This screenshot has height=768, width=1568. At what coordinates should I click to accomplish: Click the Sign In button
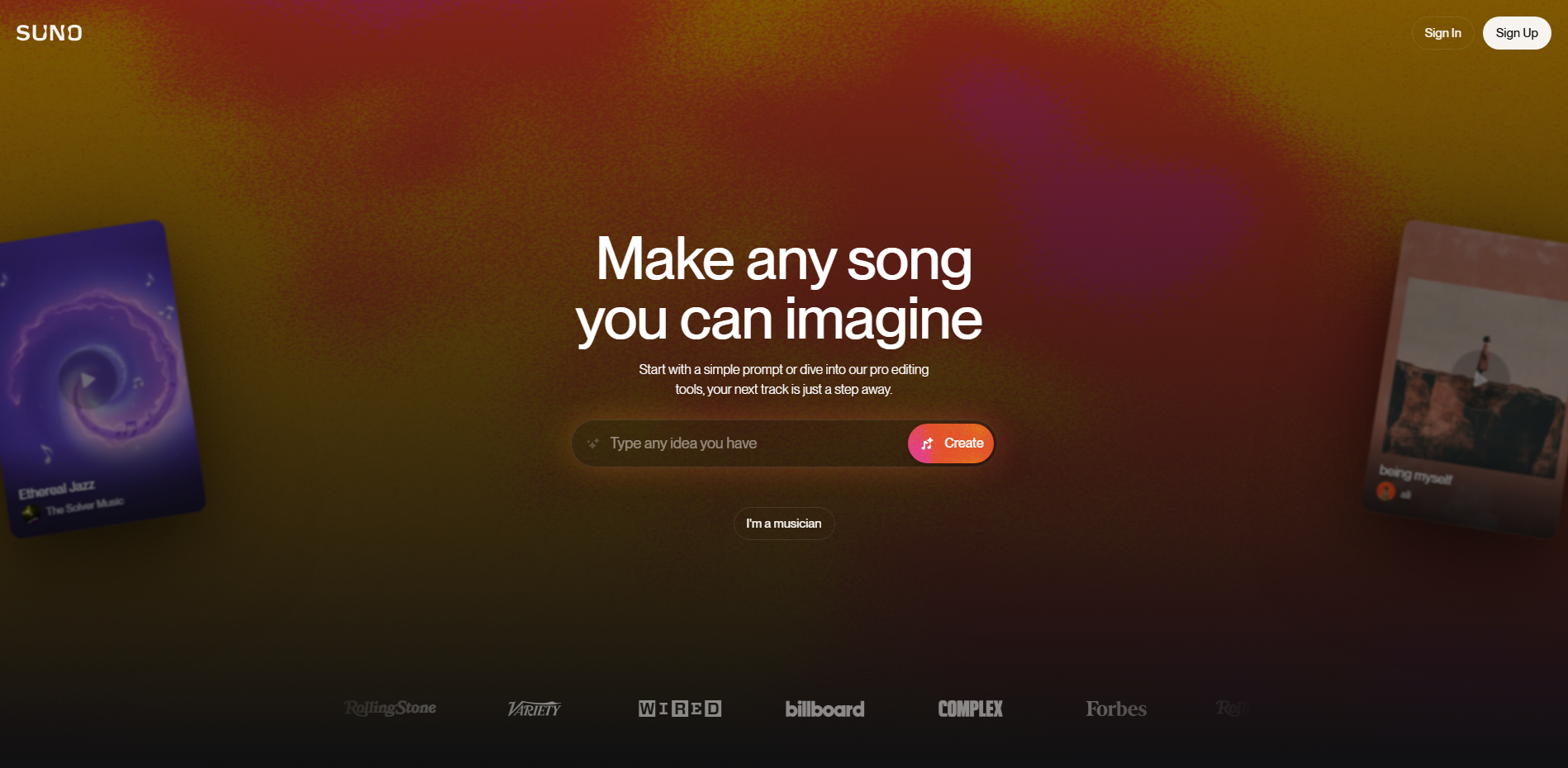click(x=1442, y=33)
